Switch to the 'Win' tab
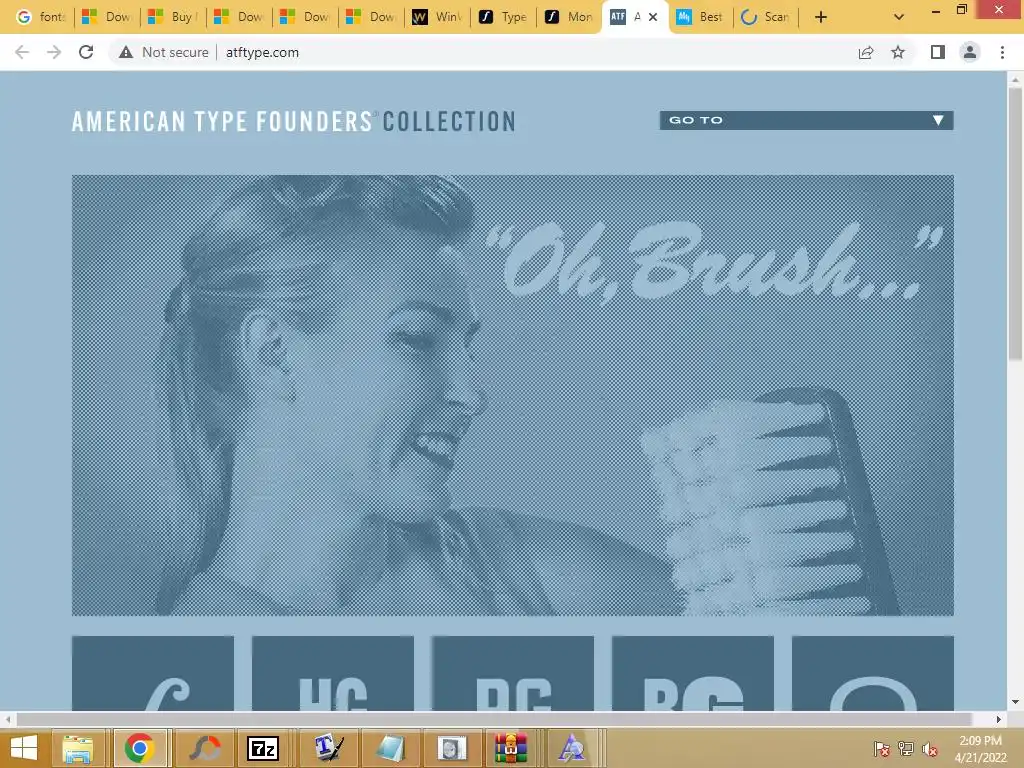The image size is (1024, 768). 438,17
